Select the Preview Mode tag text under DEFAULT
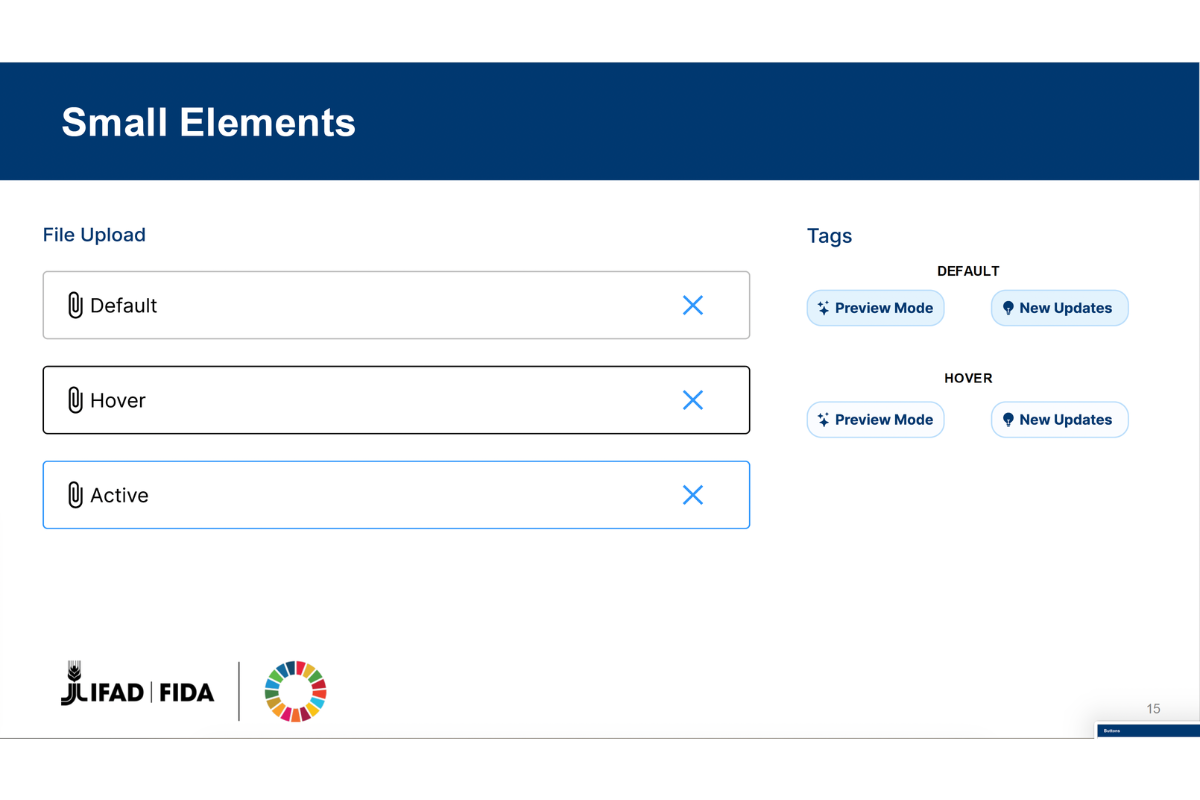Screen dimensions: 1200x800 884,308
